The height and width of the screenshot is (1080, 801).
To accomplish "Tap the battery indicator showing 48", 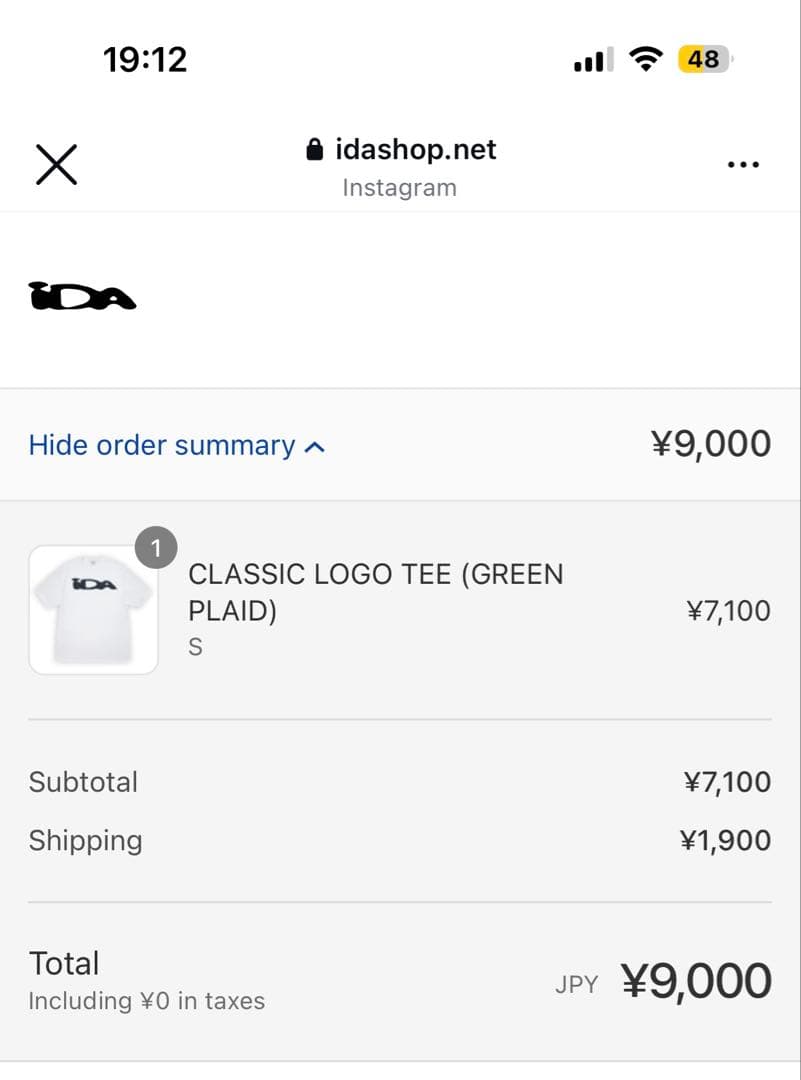I will (x=703, y=58).
